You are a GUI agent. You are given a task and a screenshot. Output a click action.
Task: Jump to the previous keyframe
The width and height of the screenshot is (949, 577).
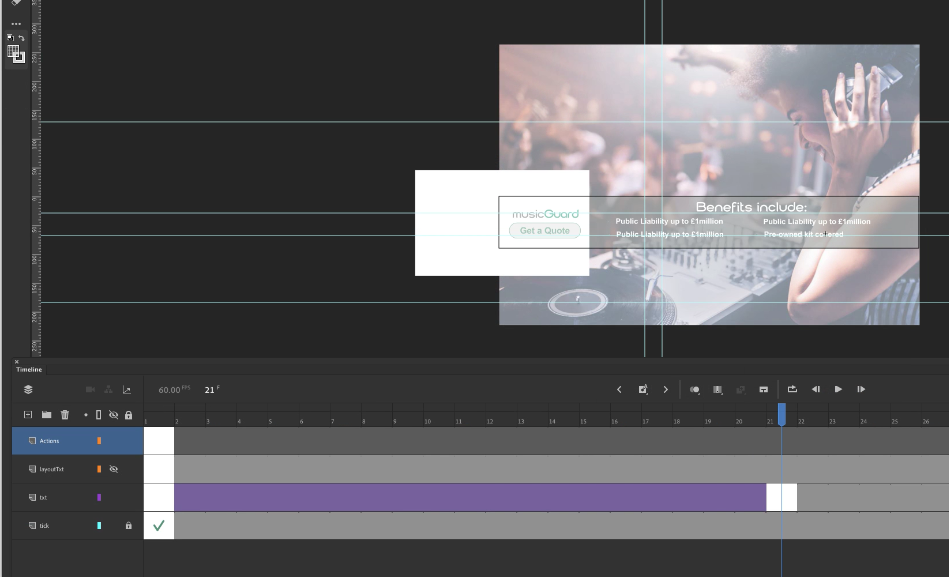[618, 389]
